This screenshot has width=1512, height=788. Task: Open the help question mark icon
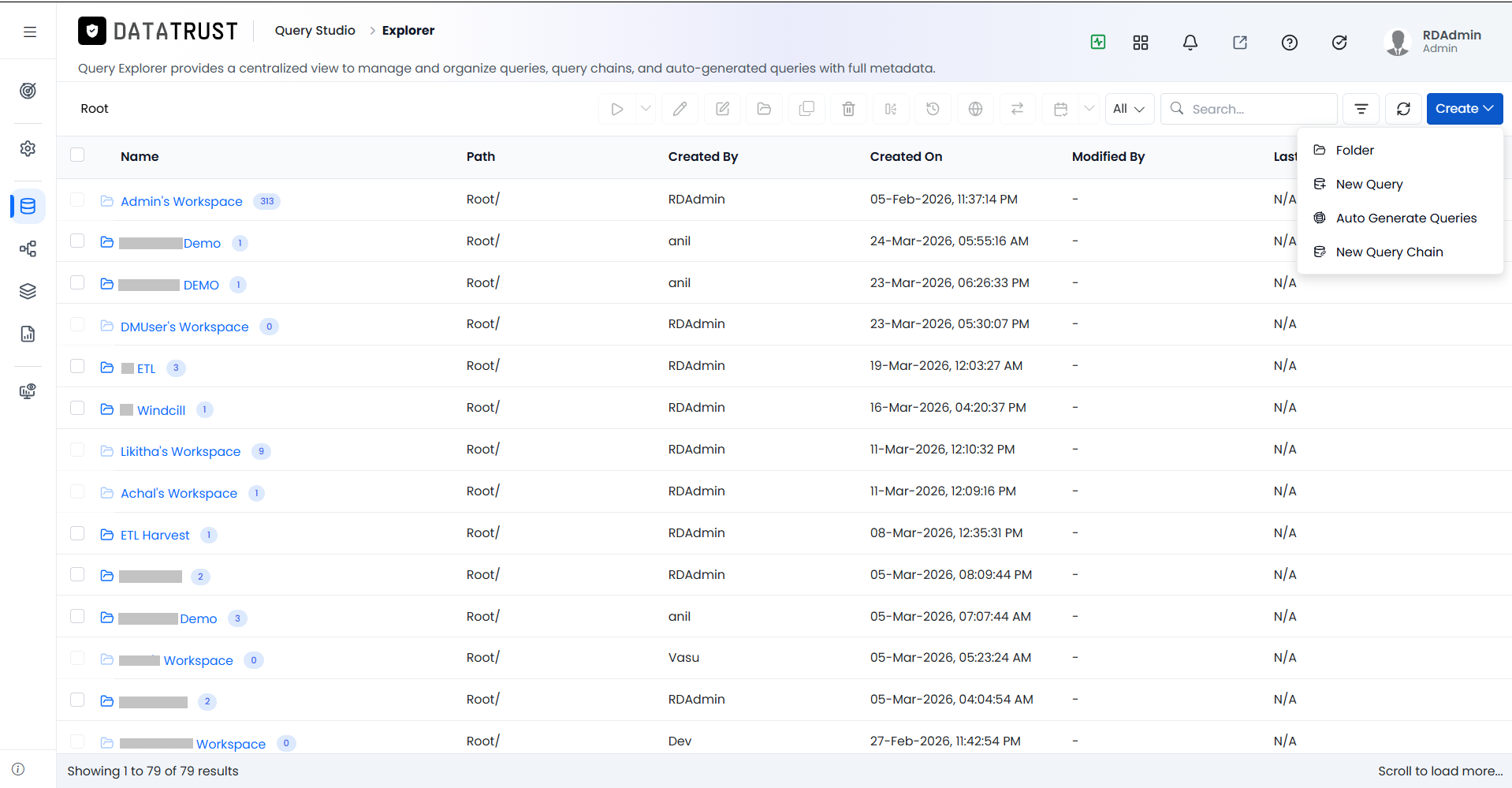(1290, 43)
